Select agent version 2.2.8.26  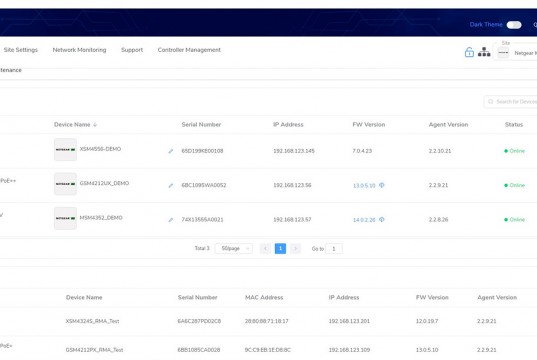click(438, 219)
